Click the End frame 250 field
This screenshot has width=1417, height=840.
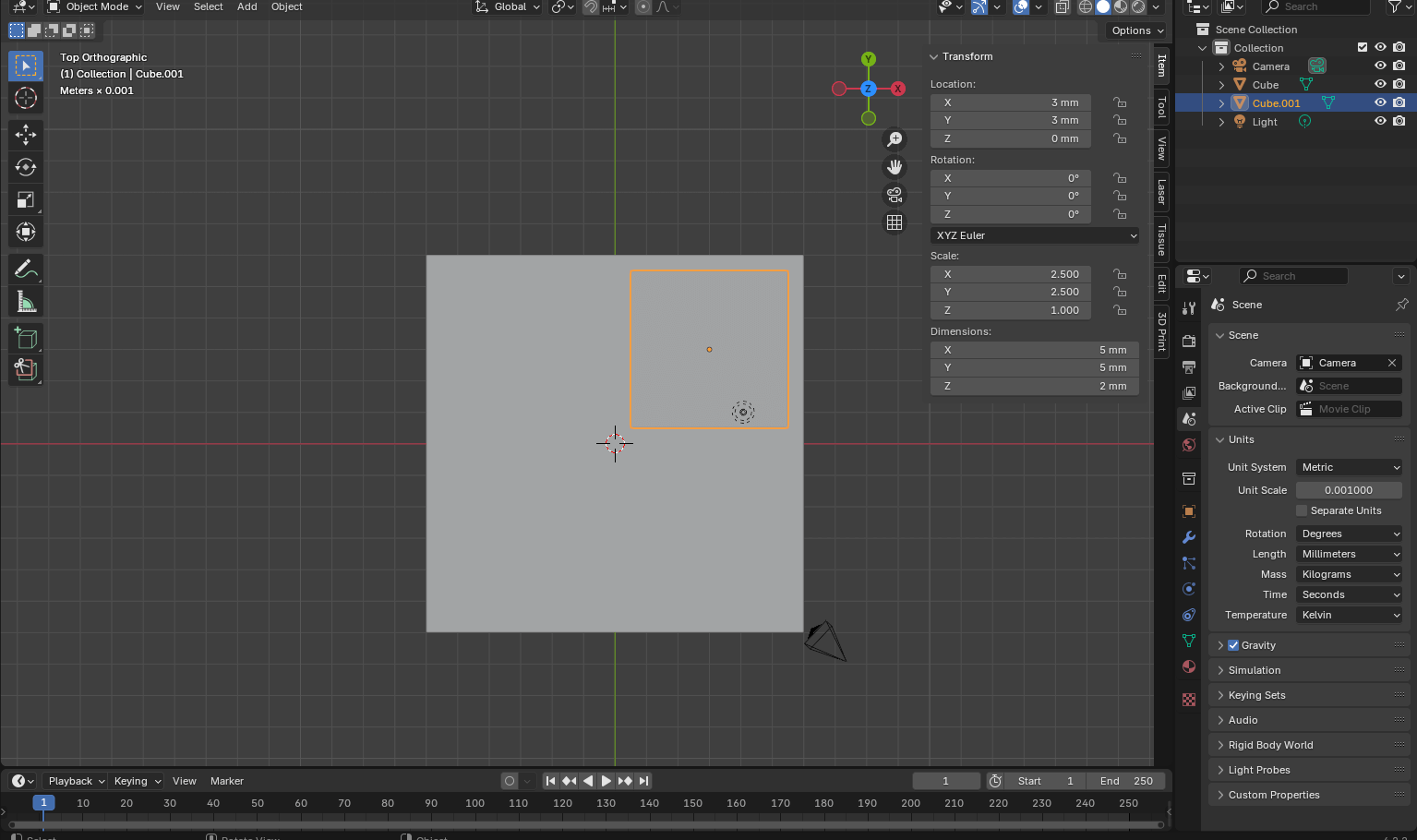(1126, 781)
